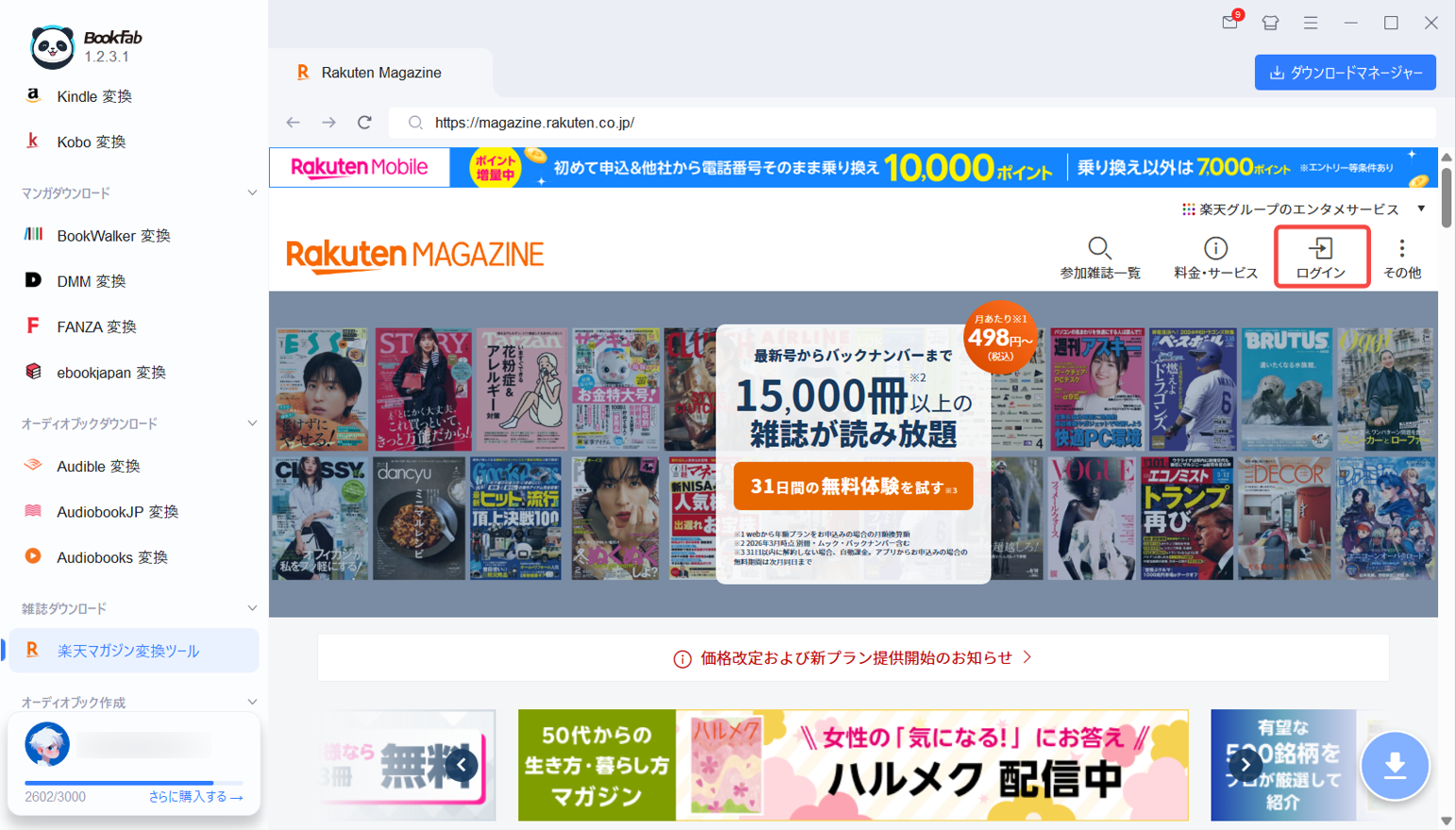1456x830 pixels.
Task: Open the hamburger menu
Action: coord(1311,23)
